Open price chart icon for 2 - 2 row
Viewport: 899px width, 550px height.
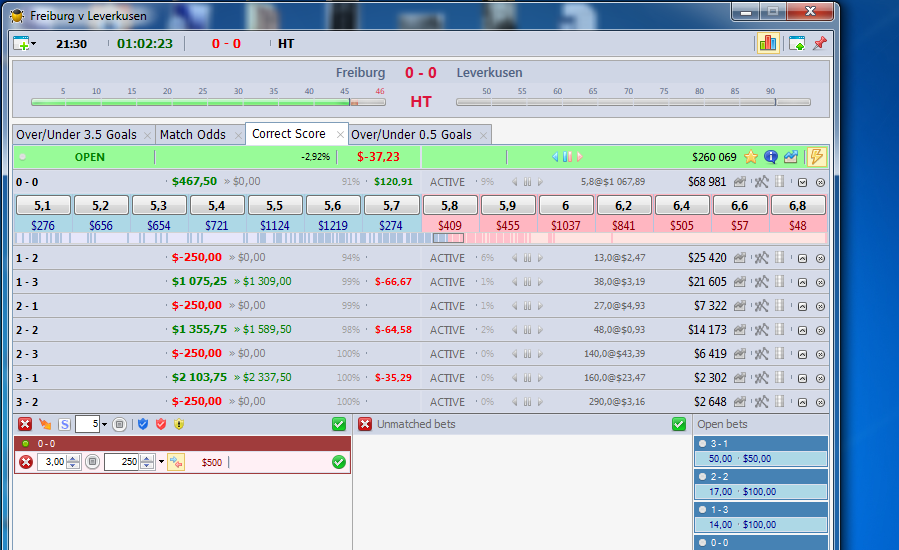[740, 330]
